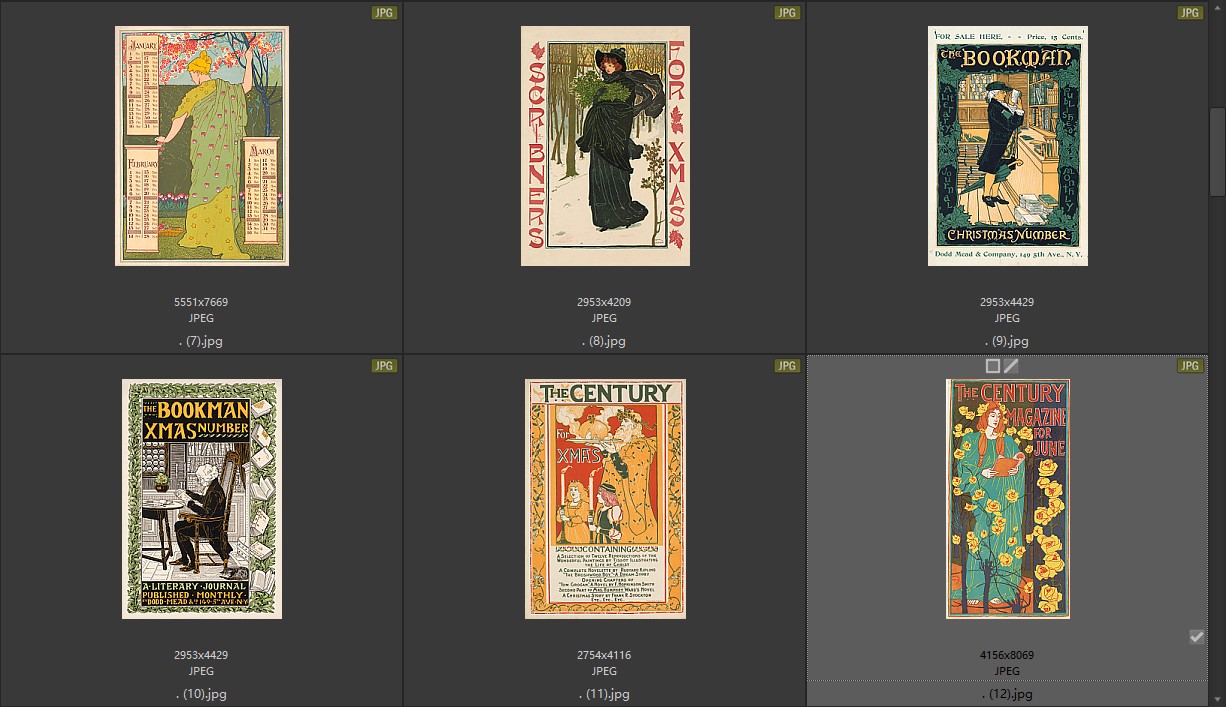Screen dimensions: 1226x707
Task: Open the Bookman Christmas Number thumbnail
Action: coord(1007,146)
